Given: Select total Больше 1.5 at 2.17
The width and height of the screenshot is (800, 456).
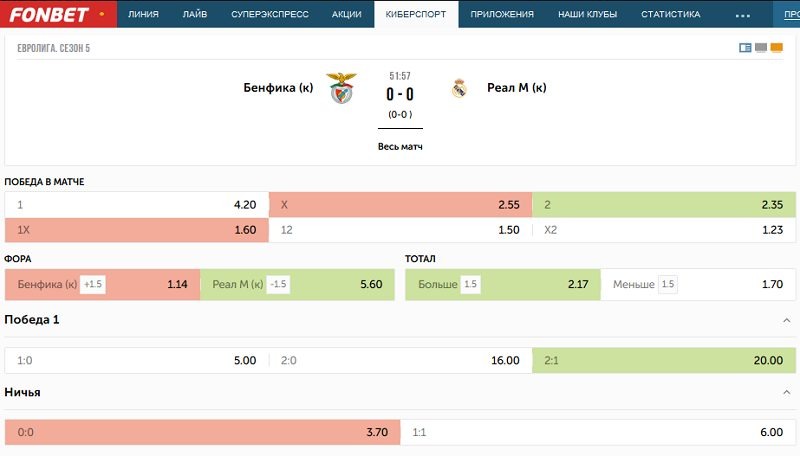Looking at the screenshot, I should click(x=502, y=284).
